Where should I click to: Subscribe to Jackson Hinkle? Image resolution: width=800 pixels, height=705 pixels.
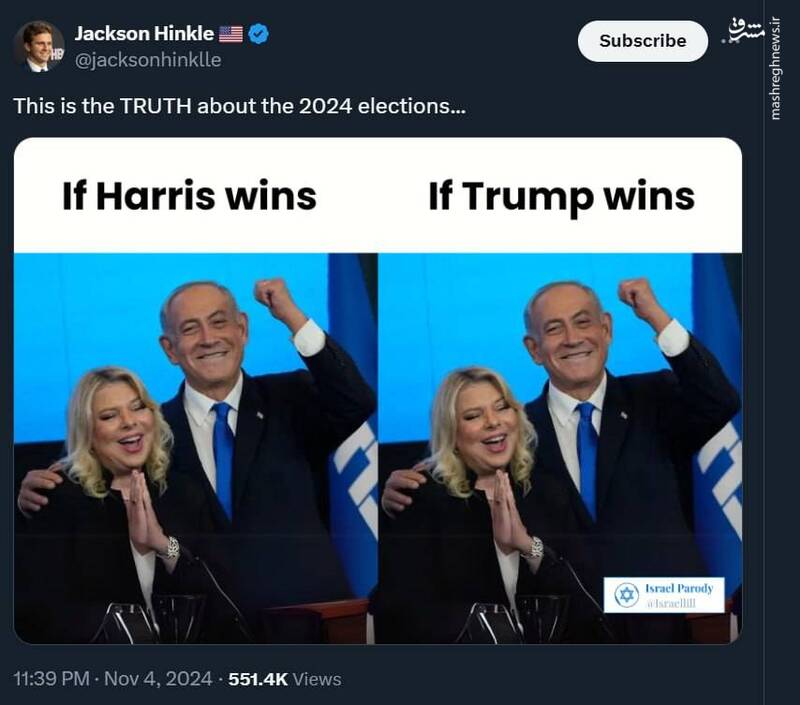click(642, 41)
